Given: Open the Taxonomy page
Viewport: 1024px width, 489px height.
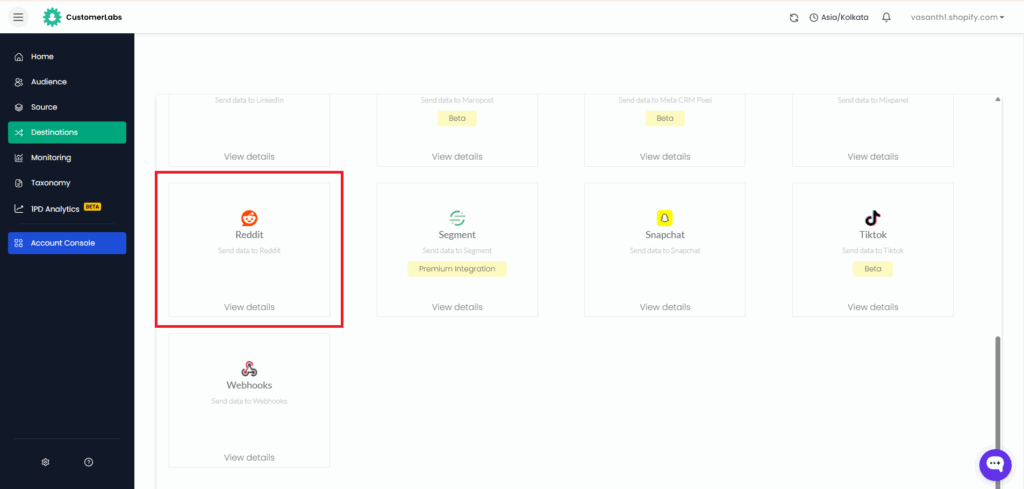Looking at the screenshot, I should coord(67,183).
